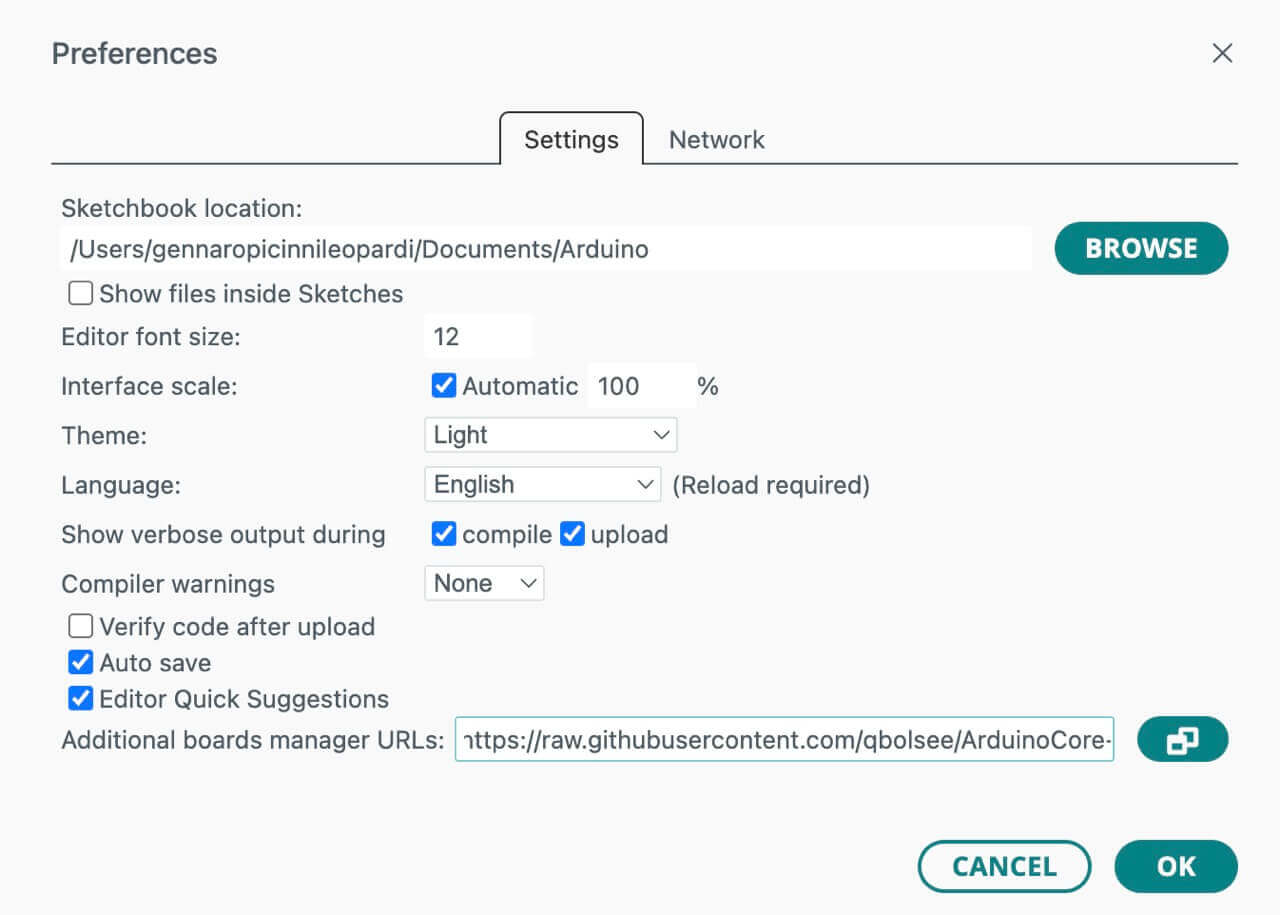Open the Theme dropdown showing Light
Screen dimensions: 1280x915
(x=550, y=434)
